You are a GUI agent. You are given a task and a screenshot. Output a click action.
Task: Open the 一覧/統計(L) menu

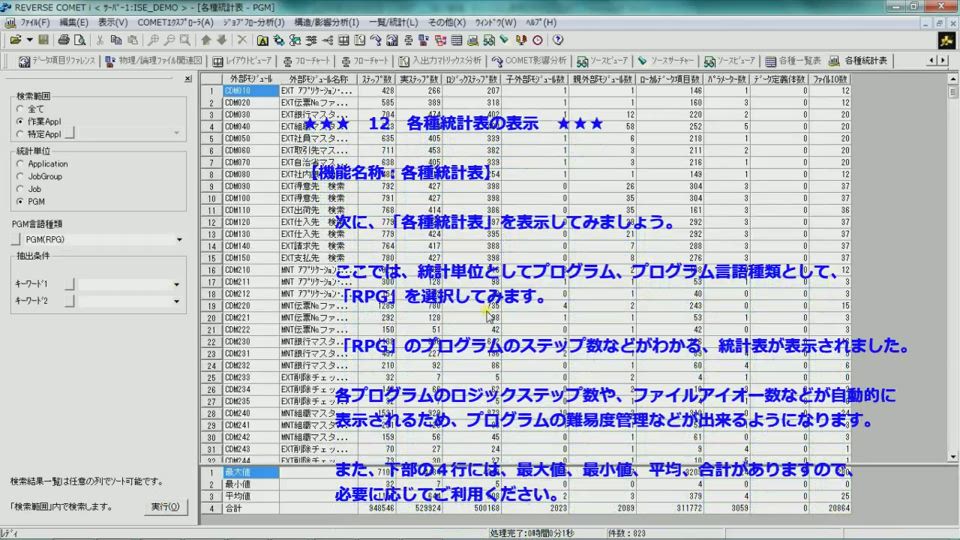click(392, 21)
